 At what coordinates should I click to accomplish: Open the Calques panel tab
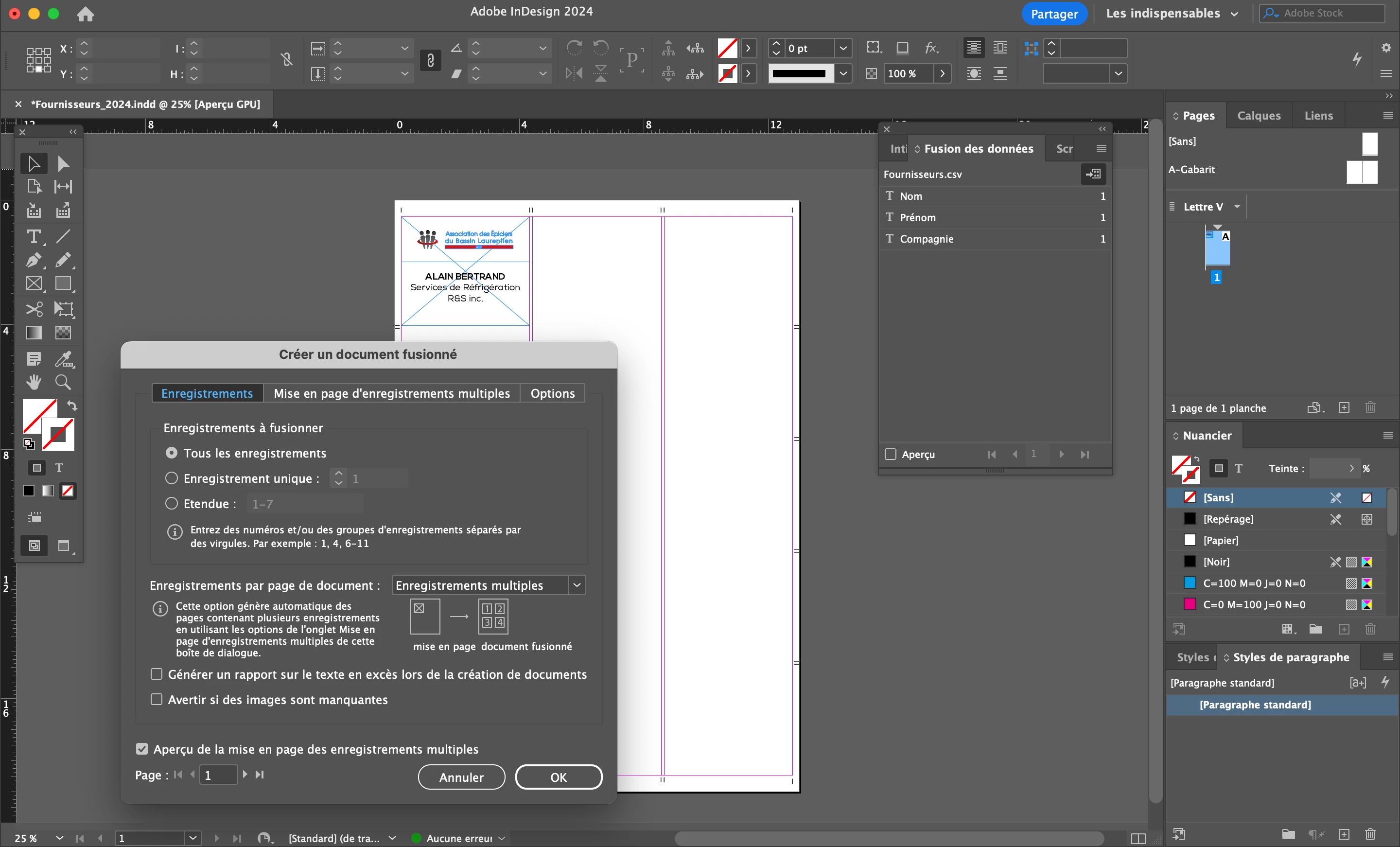[1259, 115]
